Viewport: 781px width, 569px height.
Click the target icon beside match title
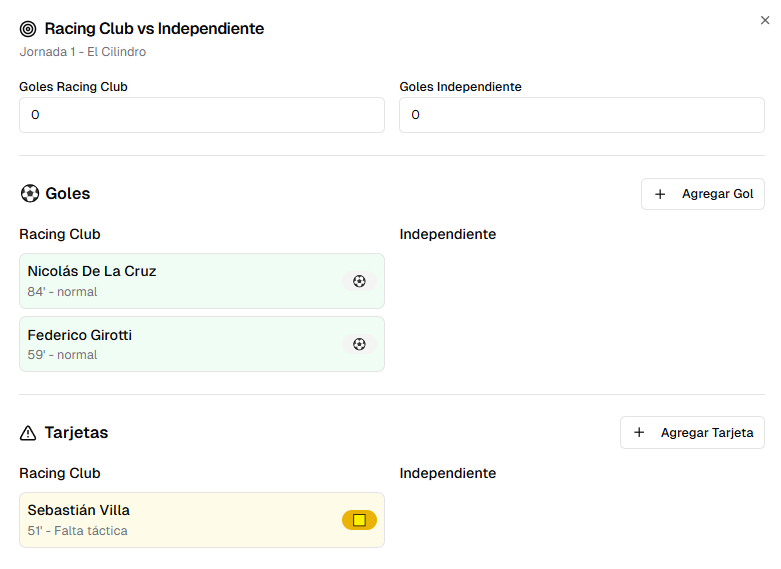[x=28, y=29]
